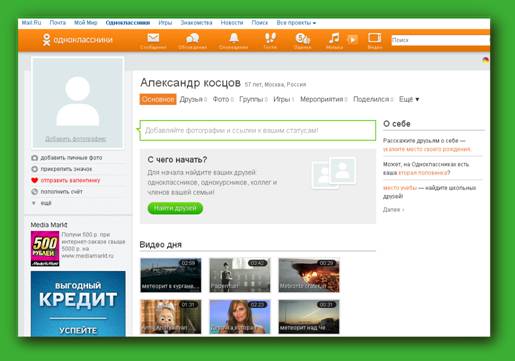The height and width of the screenshot is (361, 515).
Task: Open метеорит в кургане video thumbnail
Action: point(171,275)
